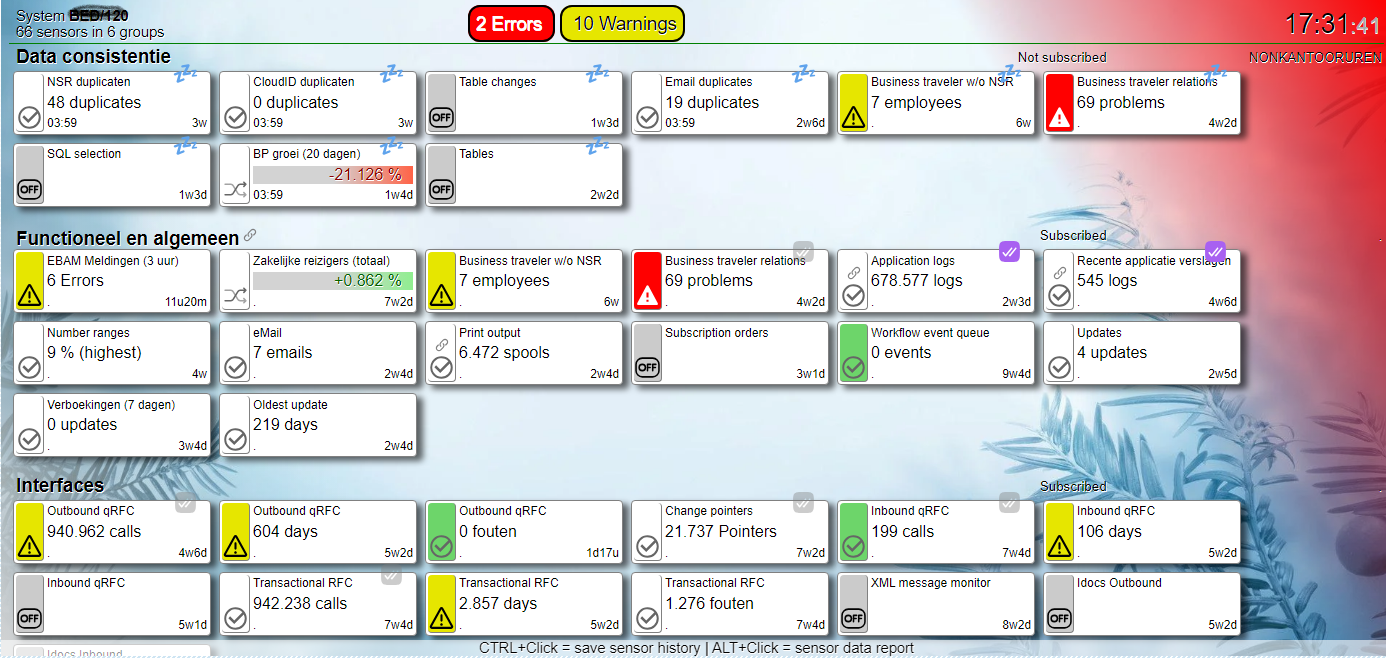
Task: Expand the Functioneel en algemeen group title
Action: [x=127, y=238]
